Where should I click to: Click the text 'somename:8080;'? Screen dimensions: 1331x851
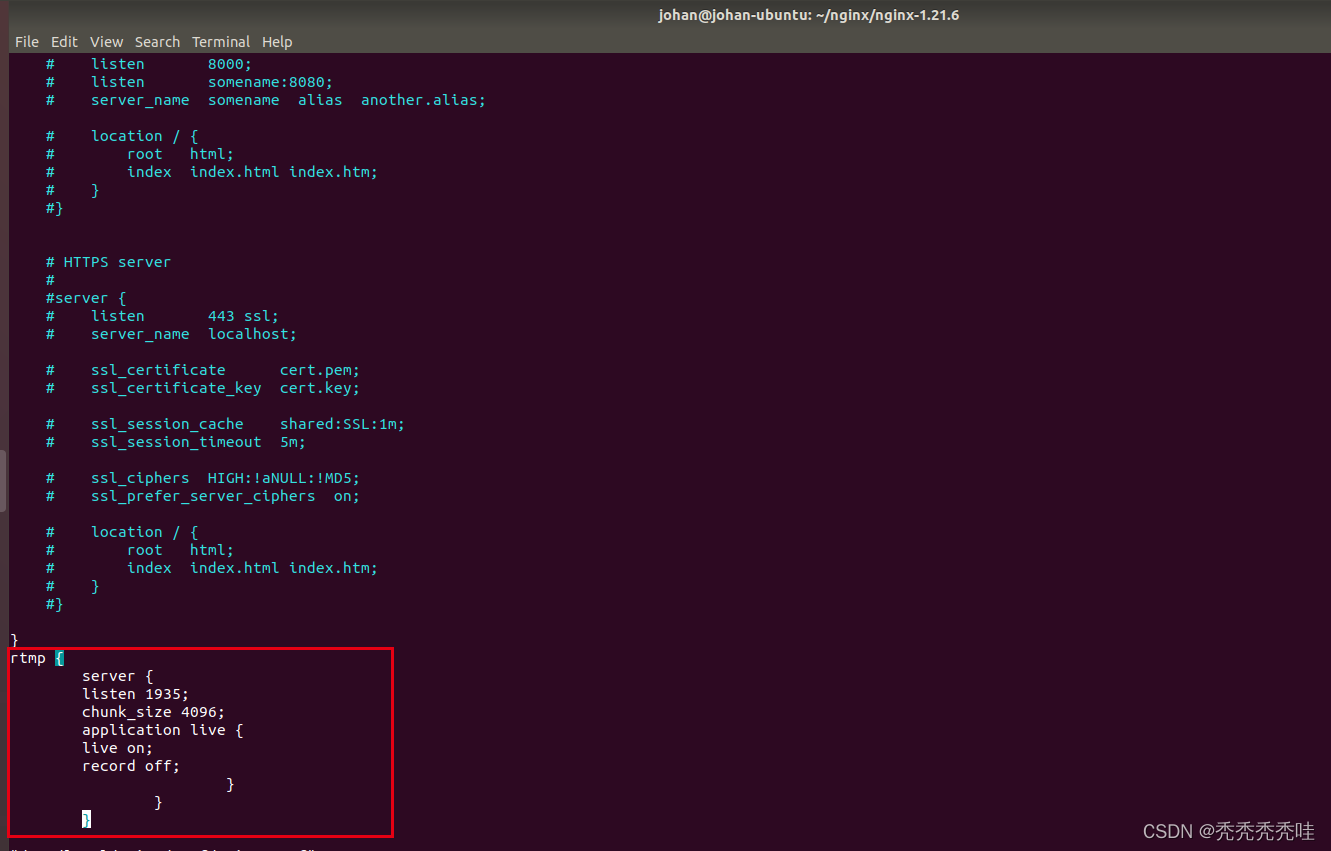click(x=270, y=82)
